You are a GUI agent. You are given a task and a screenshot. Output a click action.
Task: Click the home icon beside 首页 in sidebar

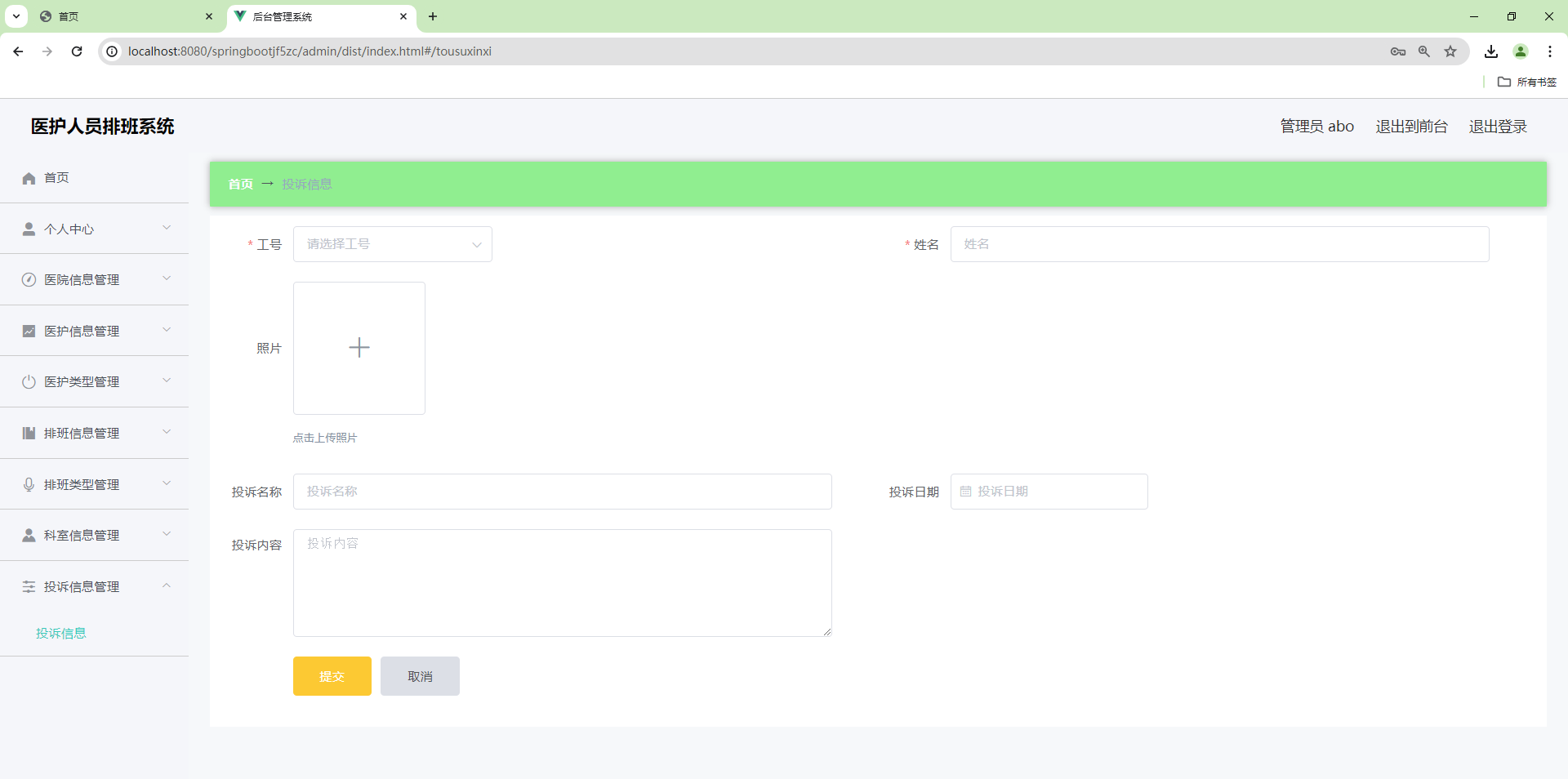[29, 178]
